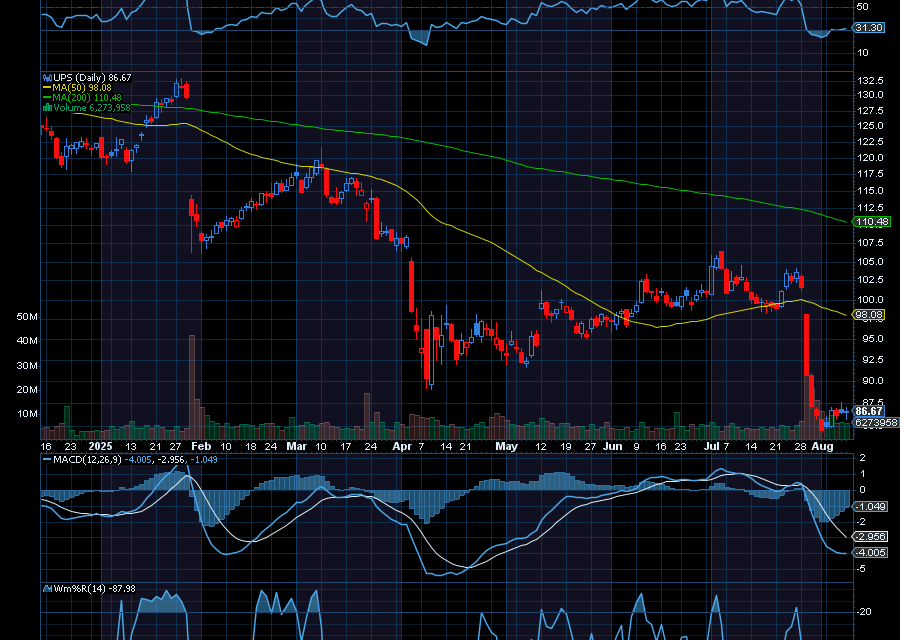Screen dimensions: 900x640
Task: Click the 100.0 price axis label
Action: tap(870, 300)
